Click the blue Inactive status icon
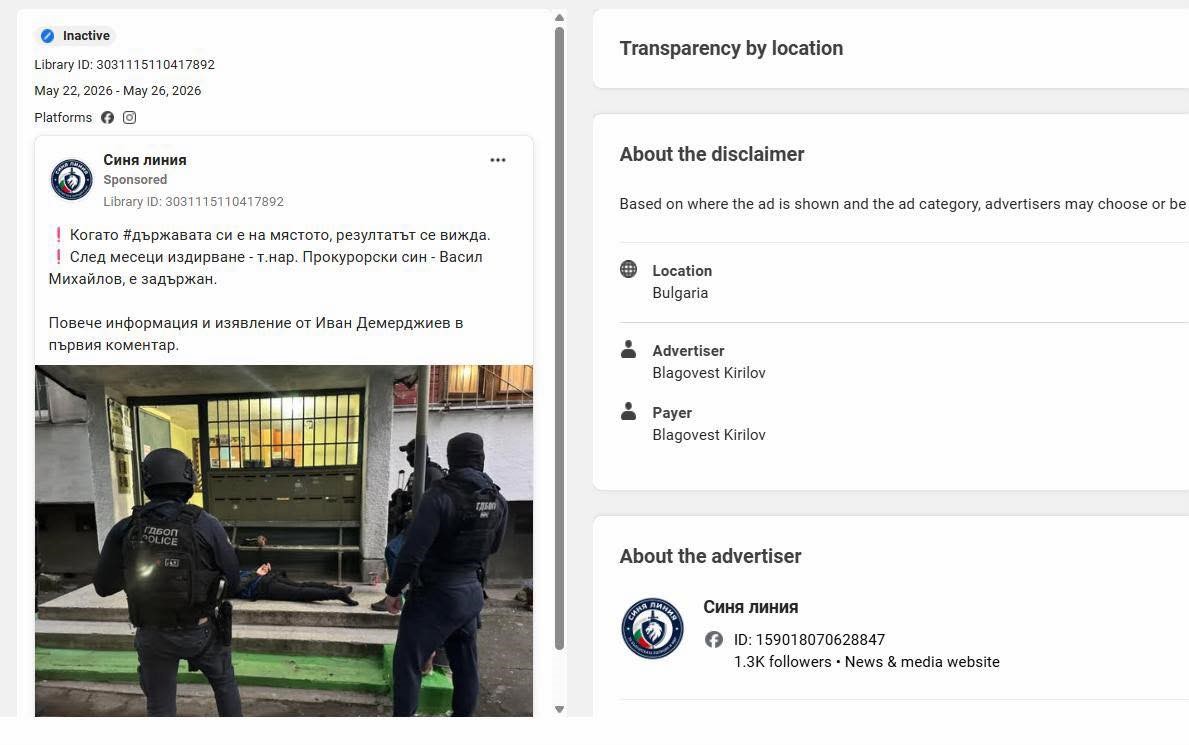This screenshot has height=745, width=1189. (x=47, y=36)
